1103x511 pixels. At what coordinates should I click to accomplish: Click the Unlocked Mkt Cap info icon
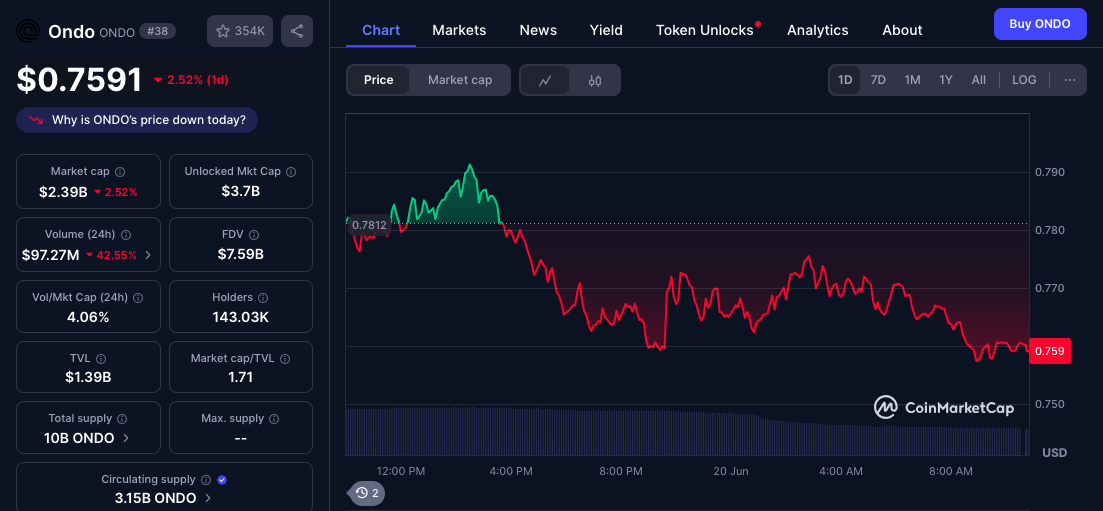click(291, 172)
